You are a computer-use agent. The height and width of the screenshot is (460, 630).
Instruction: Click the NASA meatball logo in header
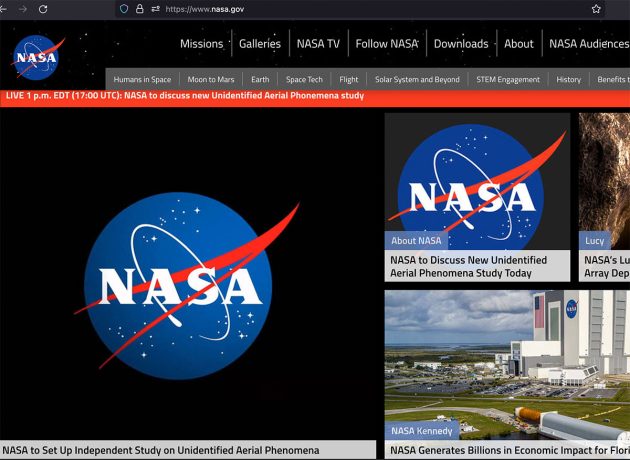37,57
